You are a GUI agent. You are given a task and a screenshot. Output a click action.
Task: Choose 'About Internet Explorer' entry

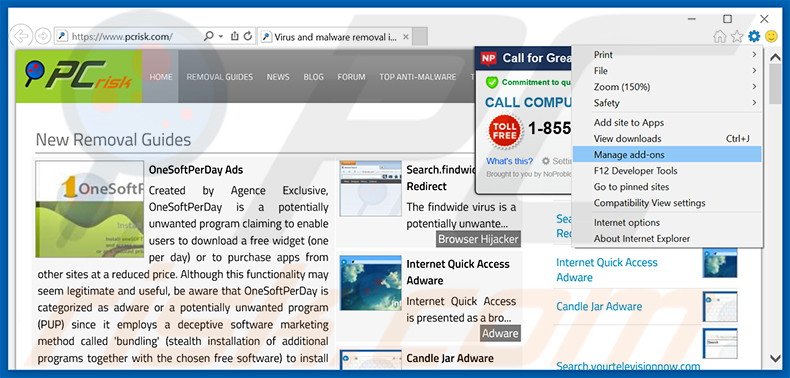[667, 239]
